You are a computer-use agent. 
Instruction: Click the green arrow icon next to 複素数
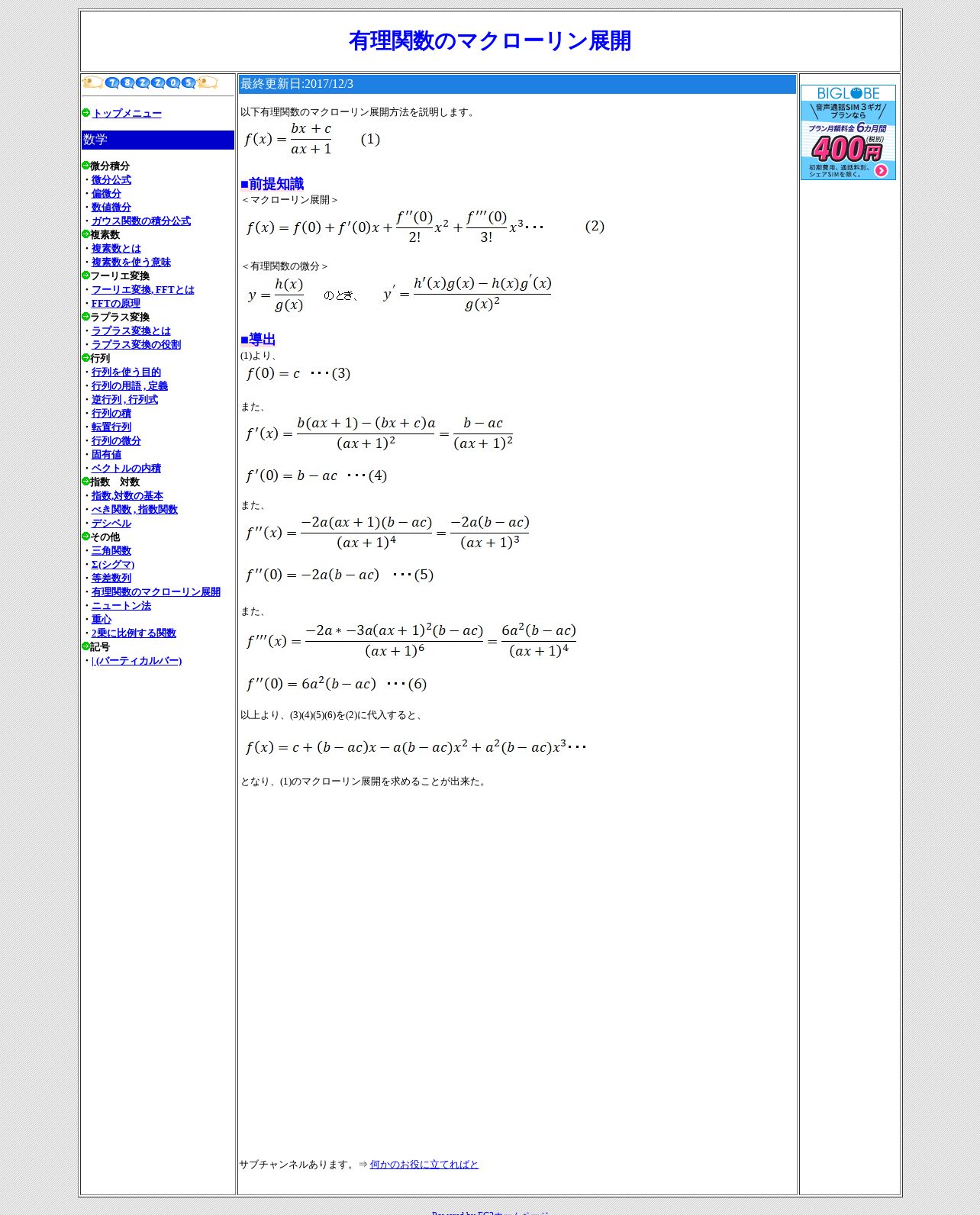click(x=85, y=234)
